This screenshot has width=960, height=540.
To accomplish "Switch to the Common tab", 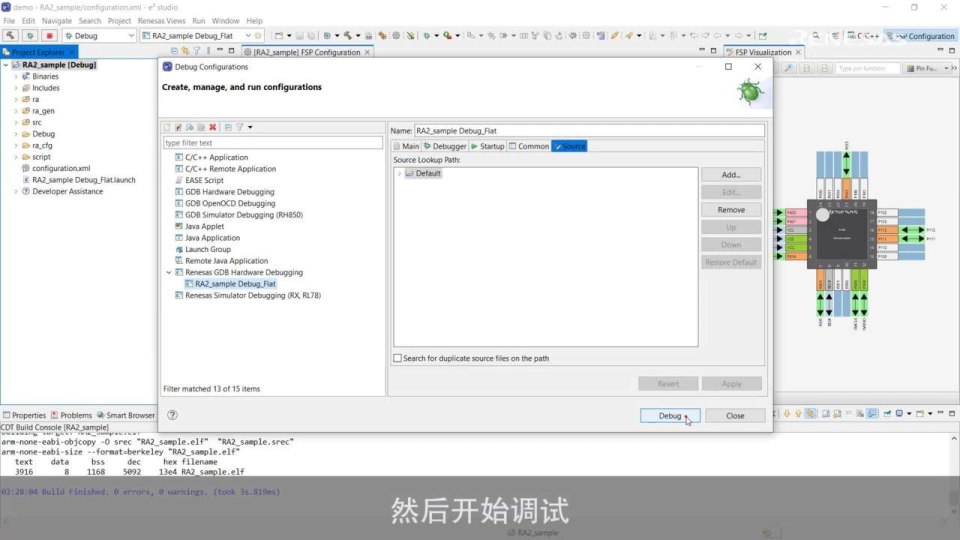I will pos(529,146).
